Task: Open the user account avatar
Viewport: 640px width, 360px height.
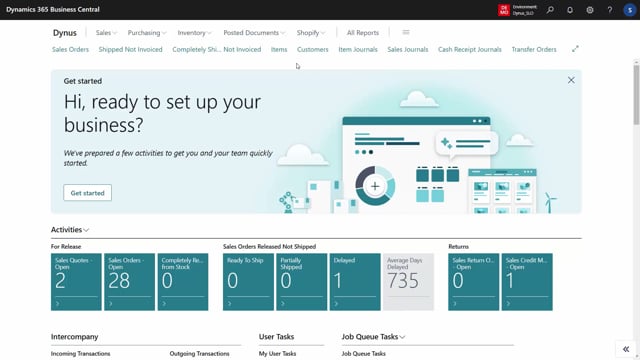Action: point(629,10)
